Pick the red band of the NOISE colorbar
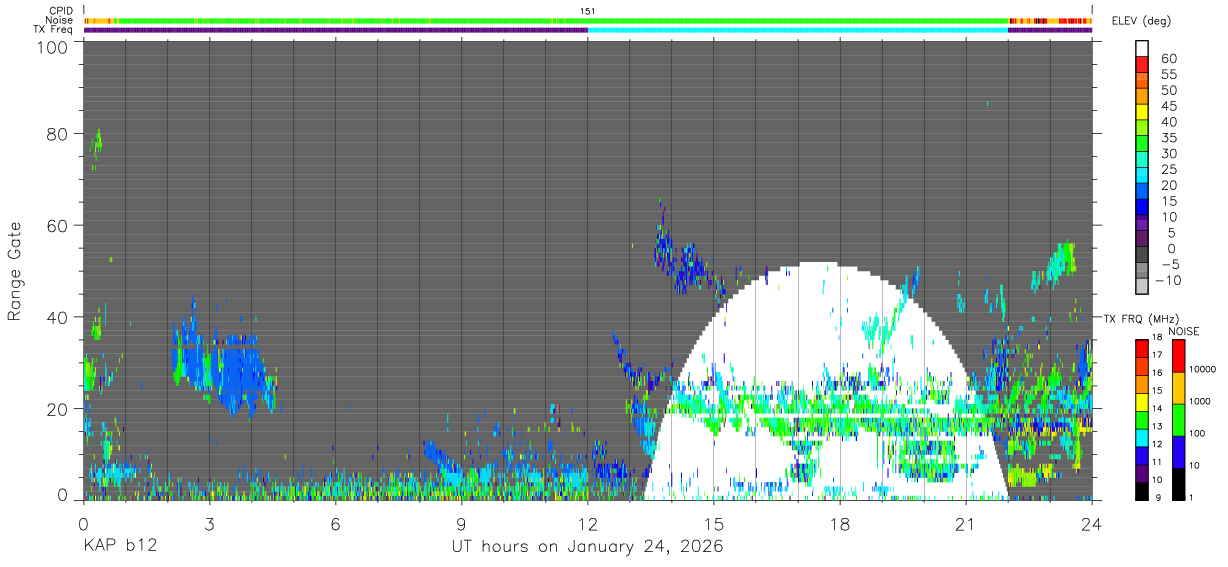1228x567 pixels. coord(1179,356)
